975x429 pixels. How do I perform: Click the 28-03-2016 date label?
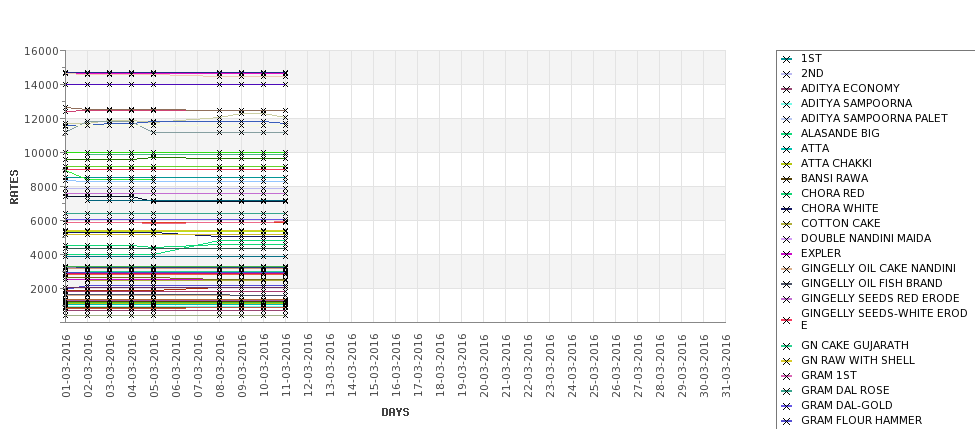point(660,366)
